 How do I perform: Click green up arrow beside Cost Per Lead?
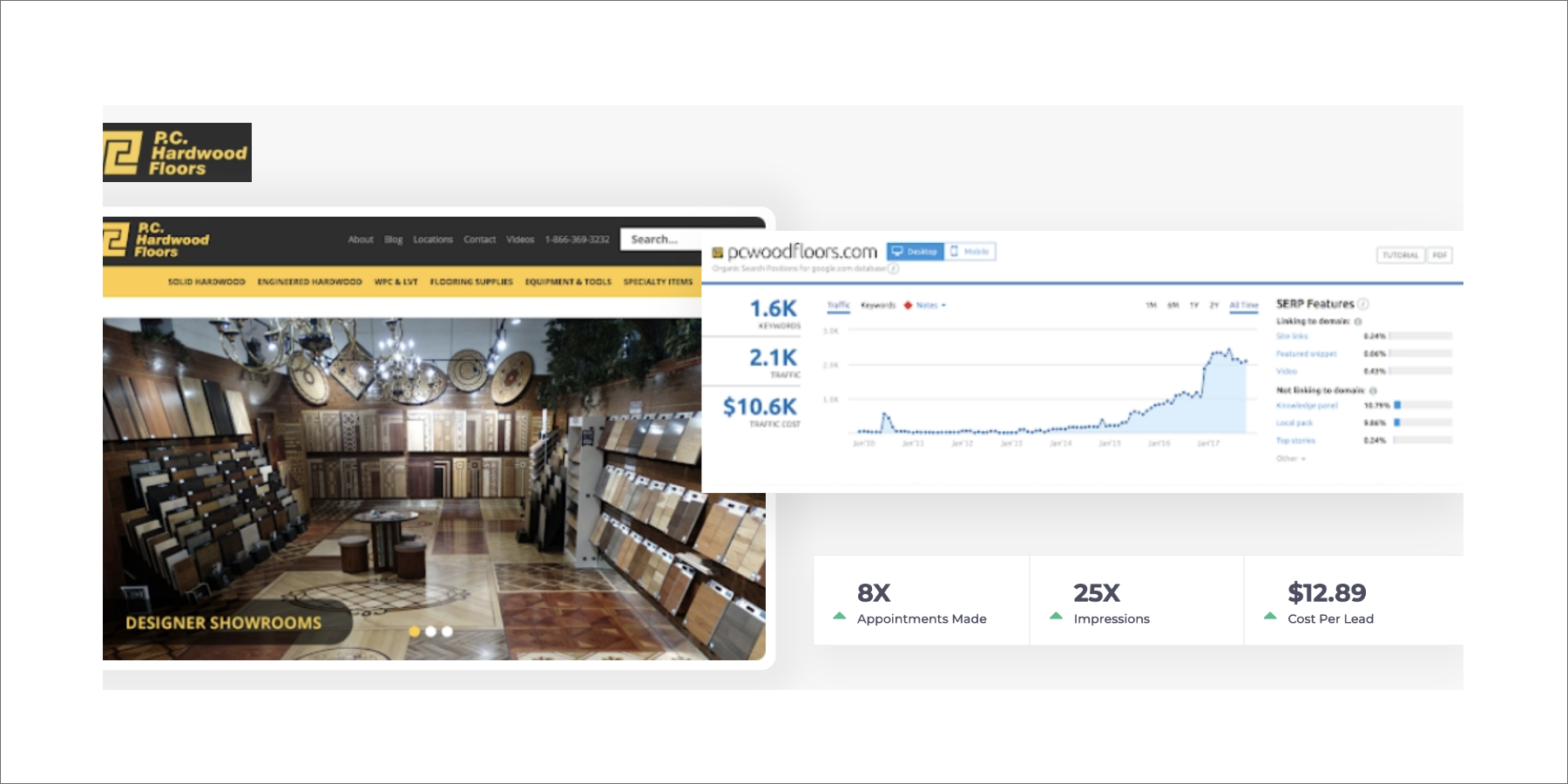(1270, 616)
